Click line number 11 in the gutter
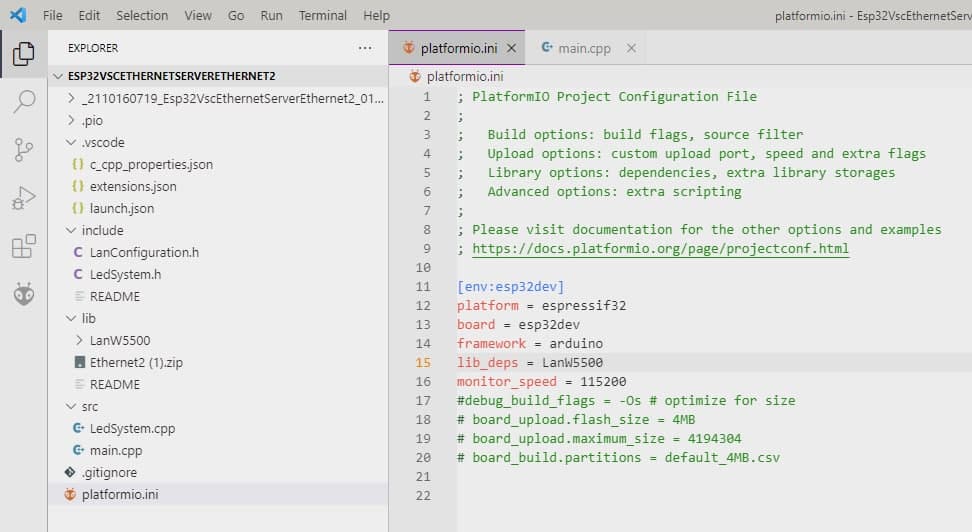972x532 pixels. [x=423, y=286]
